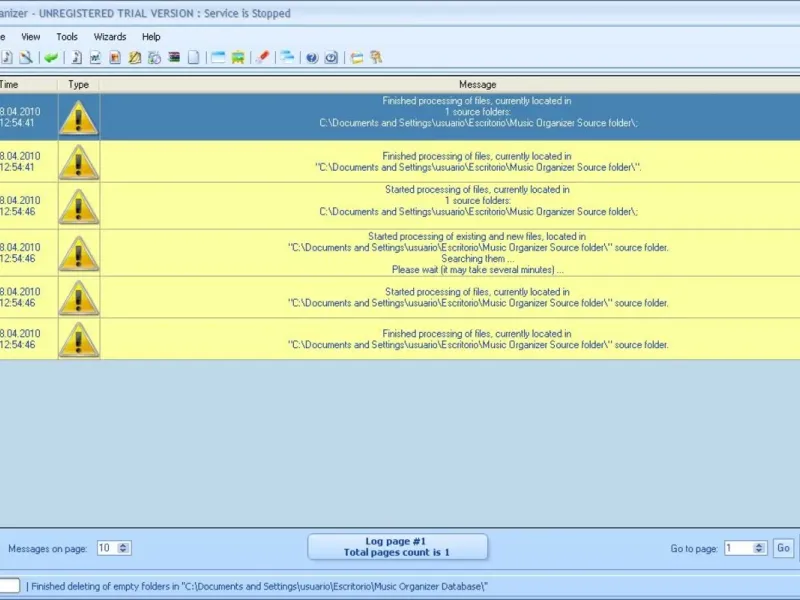Screen dimensions: 800x600
Task: Select last 'Finished processing of files' message row
Action: (400, 339)
